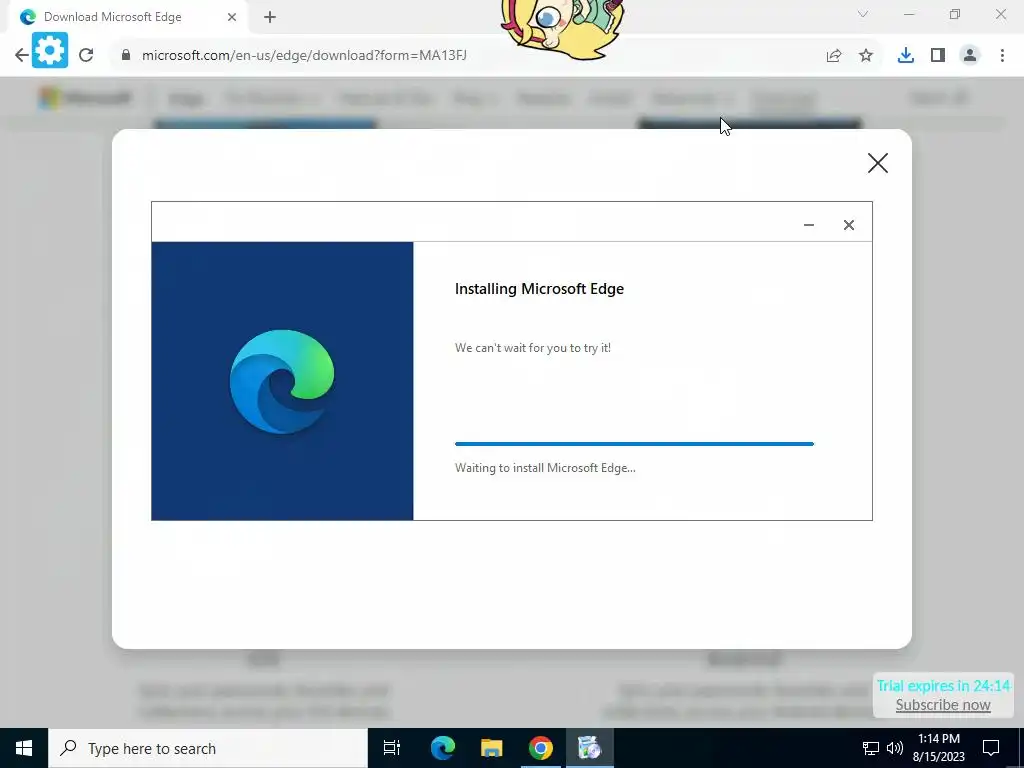
Task: Open Chrome three-dot menu
Action: (x=1002, y=56)
